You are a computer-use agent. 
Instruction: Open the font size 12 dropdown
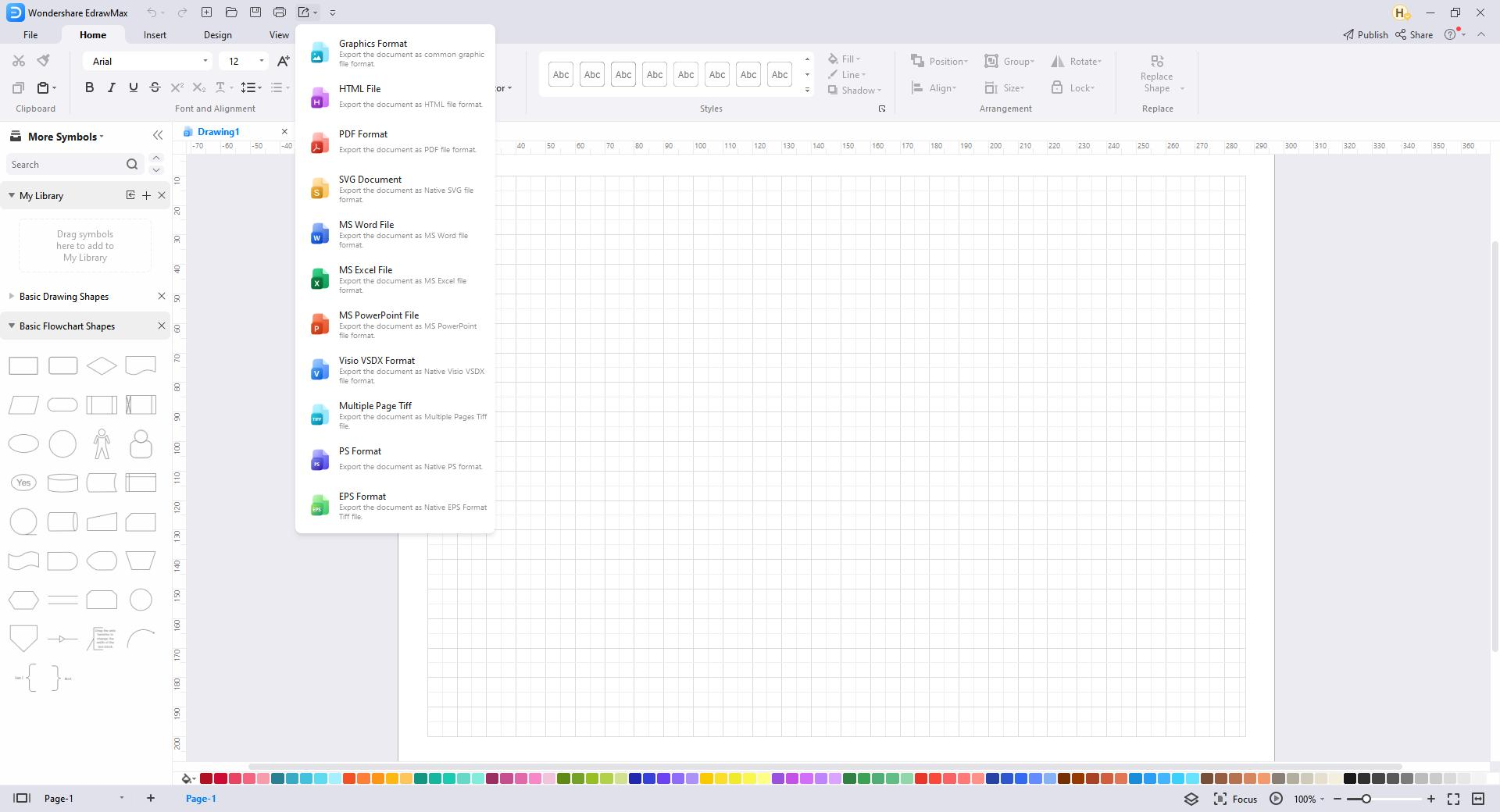(x=261, y=61)
